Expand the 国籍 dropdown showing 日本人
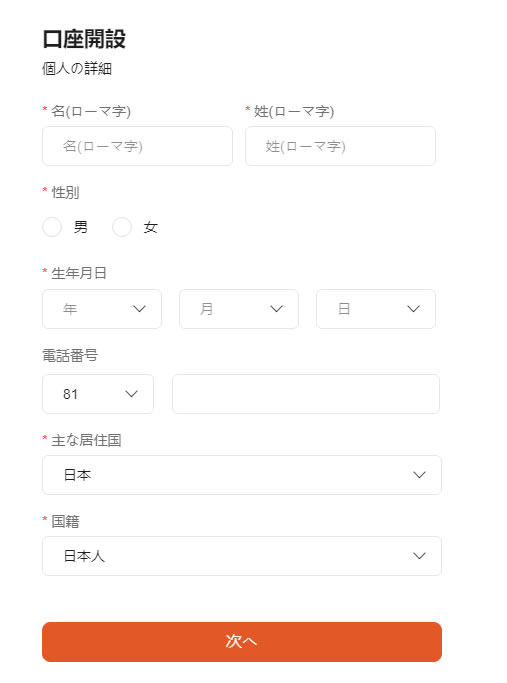This screenshot has width=507, height=683. (242, 556)
